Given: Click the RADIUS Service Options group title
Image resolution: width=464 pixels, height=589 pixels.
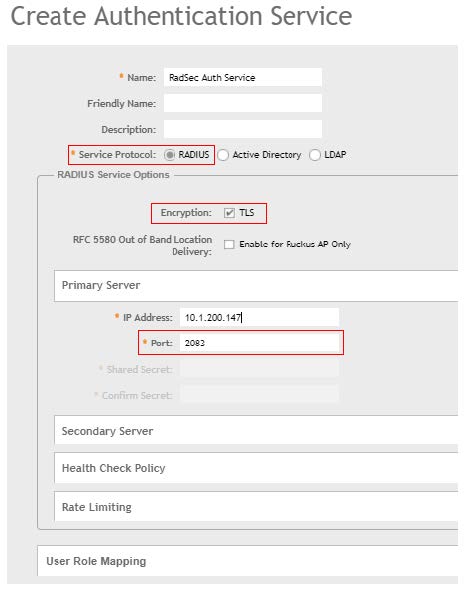Looking at the screenshot, I should pyautogui.click(x=113, y=175).
